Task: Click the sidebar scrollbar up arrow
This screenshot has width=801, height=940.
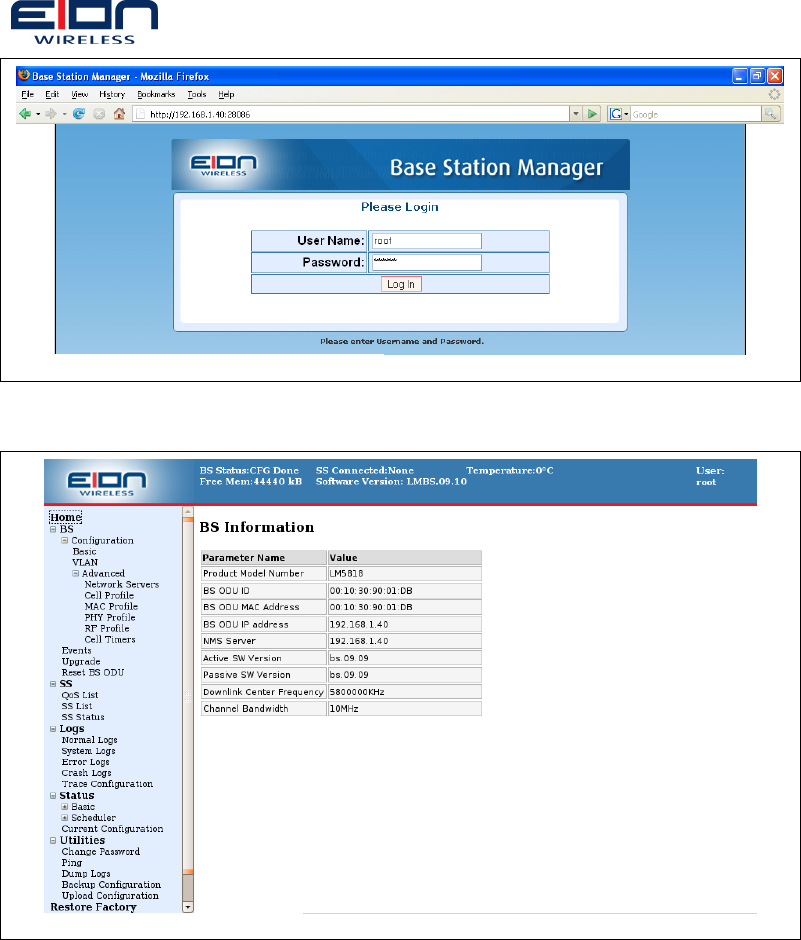Action: pos(188,512)
